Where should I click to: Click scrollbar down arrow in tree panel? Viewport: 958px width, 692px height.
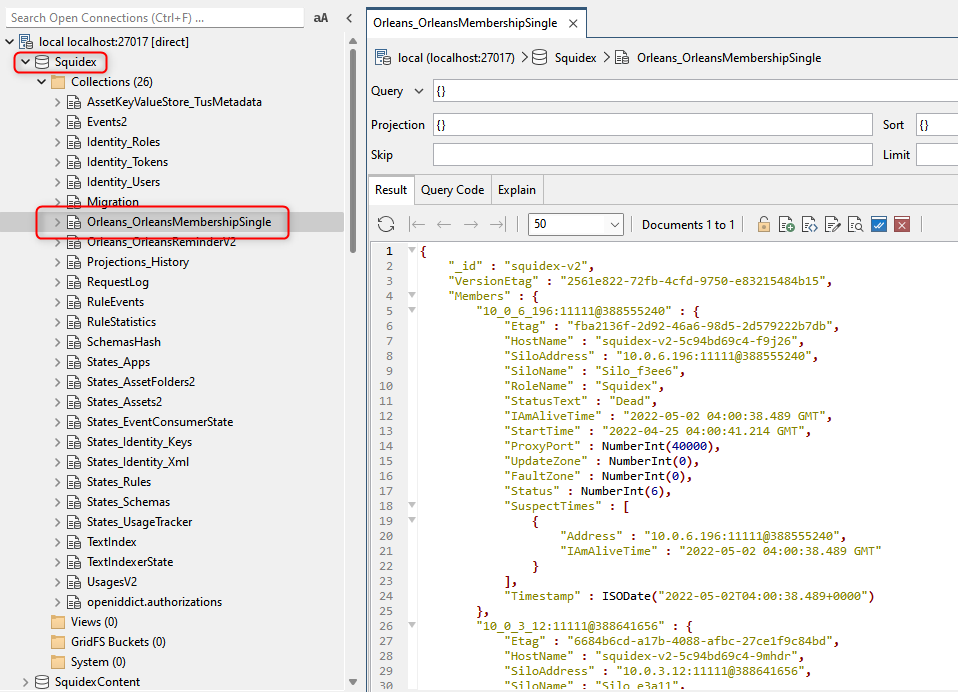click(x=353, y=682)
